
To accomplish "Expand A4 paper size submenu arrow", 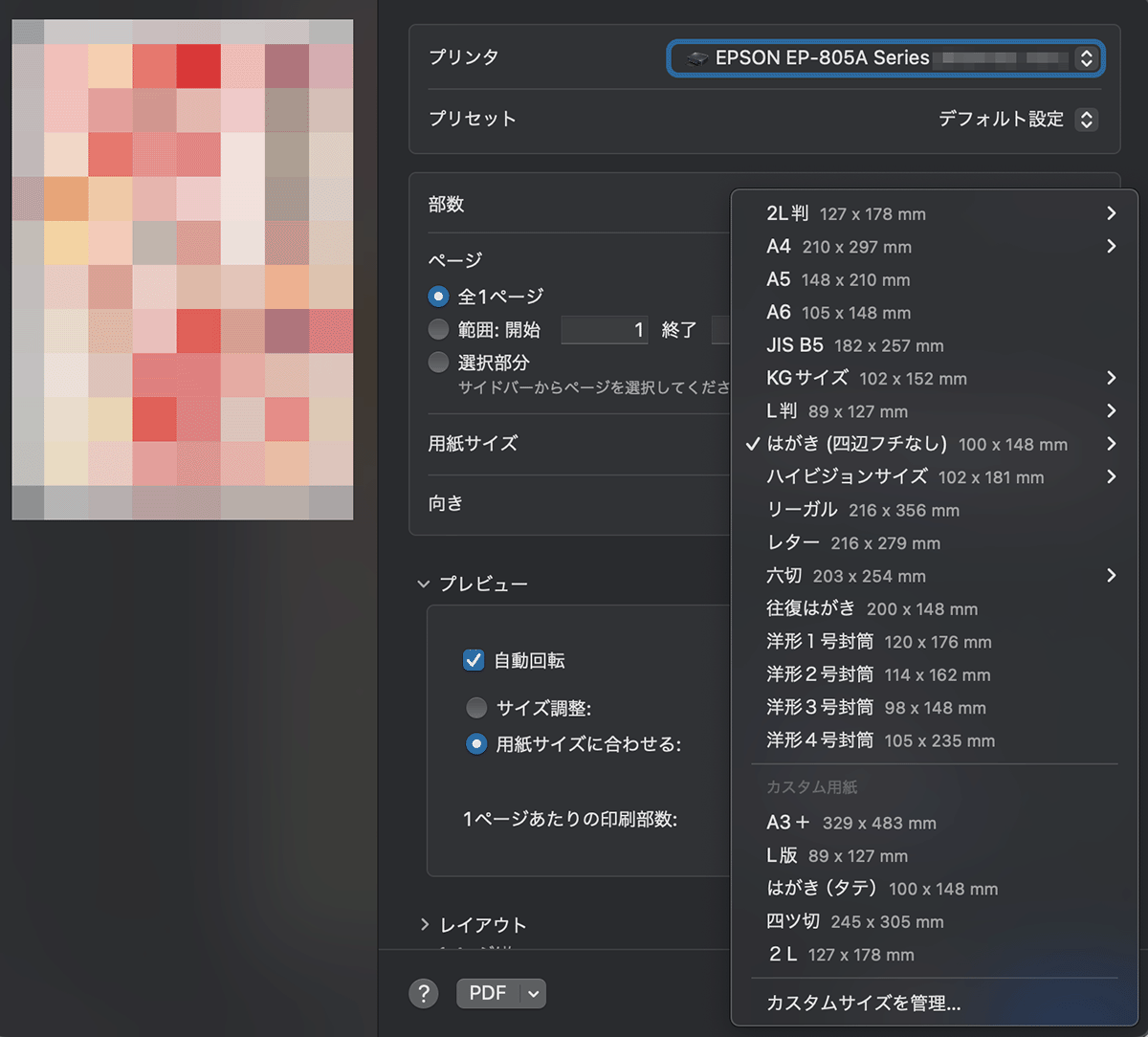I will pyautogui.click(x=1111, y=247).
